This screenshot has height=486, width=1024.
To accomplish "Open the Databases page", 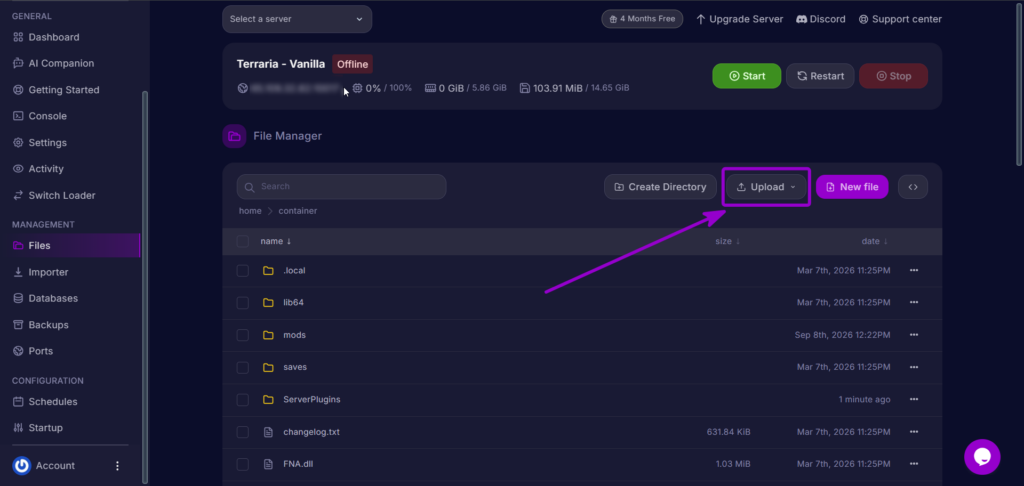I will tap(45, 298).
